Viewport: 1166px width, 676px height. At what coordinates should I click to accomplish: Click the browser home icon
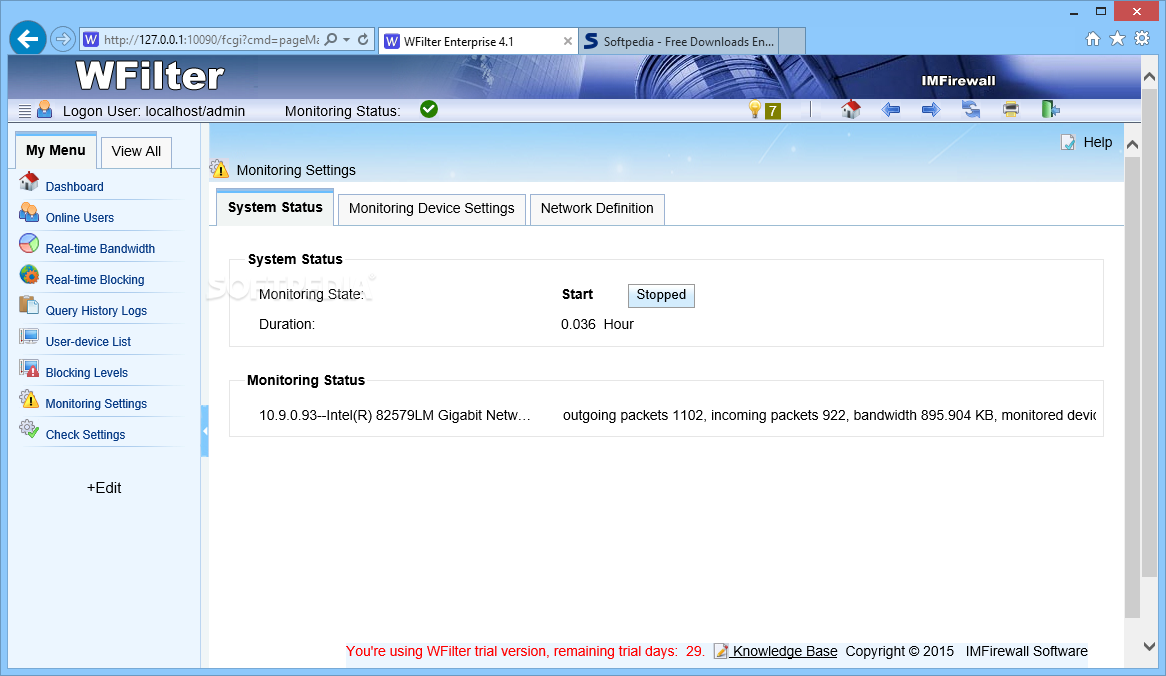[x=1092, y=39]
